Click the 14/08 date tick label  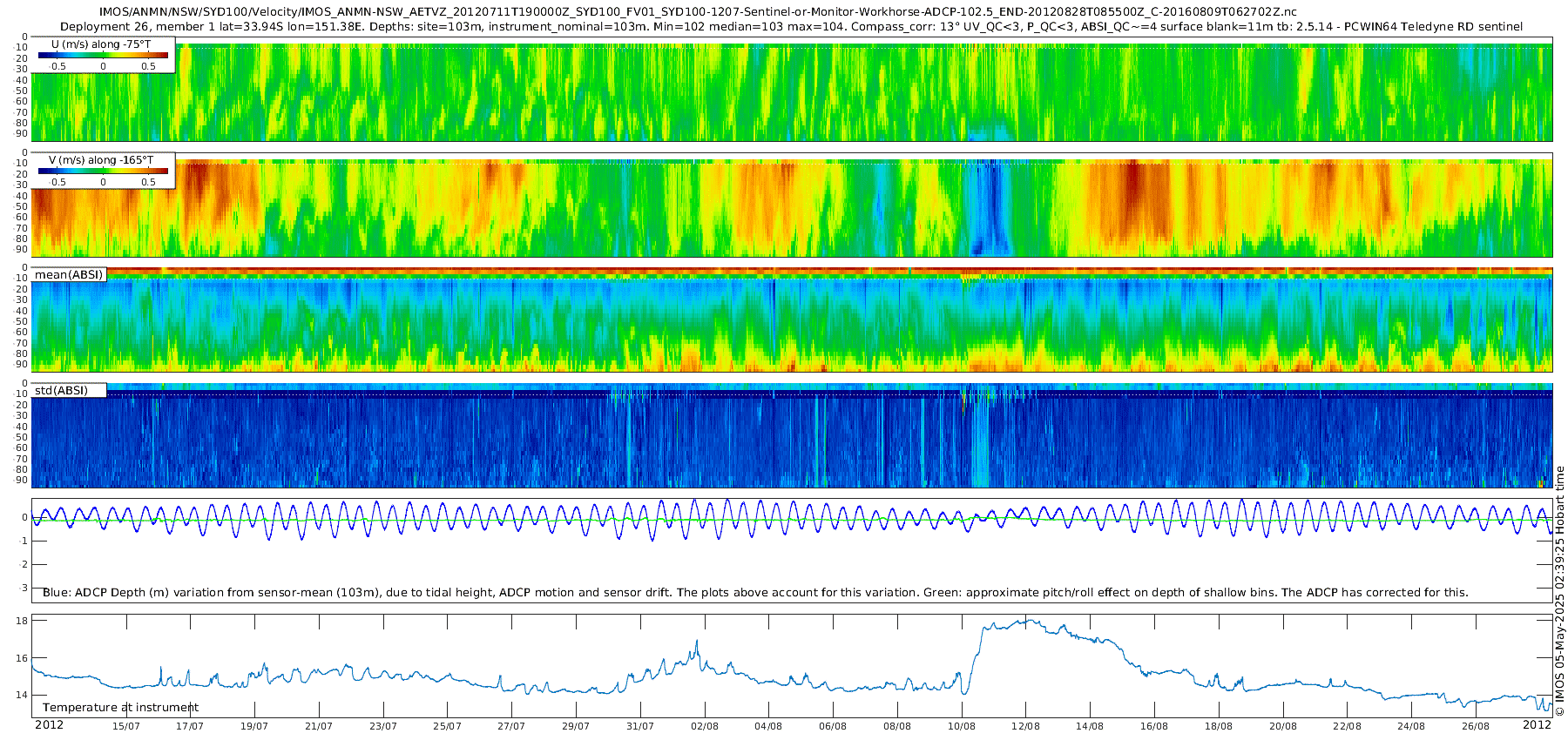pyautogui.click(x=1090, y=726)
